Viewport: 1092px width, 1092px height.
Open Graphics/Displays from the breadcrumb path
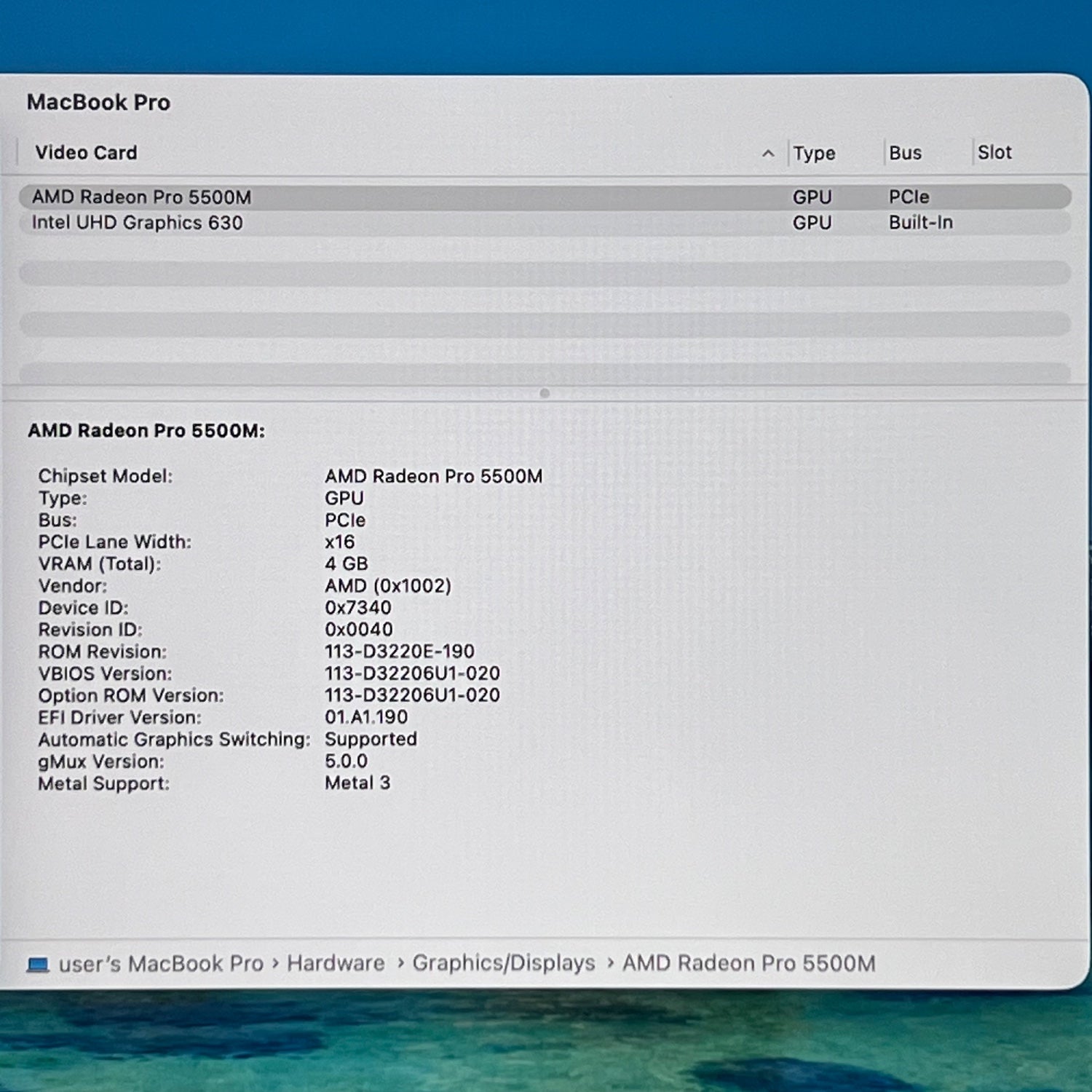[x=502, y=962]
